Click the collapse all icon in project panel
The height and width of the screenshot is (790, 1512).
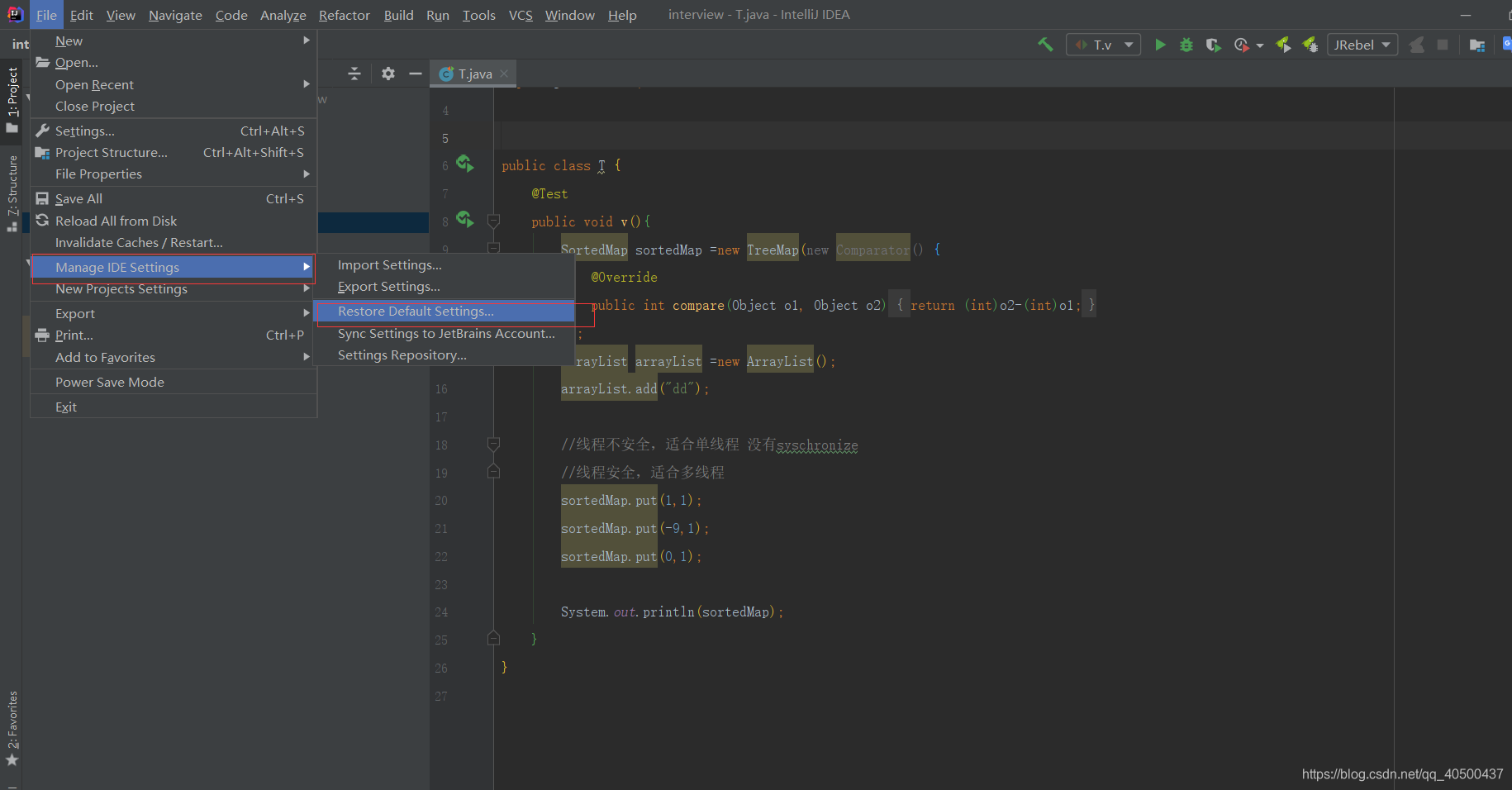coord(354,74)
